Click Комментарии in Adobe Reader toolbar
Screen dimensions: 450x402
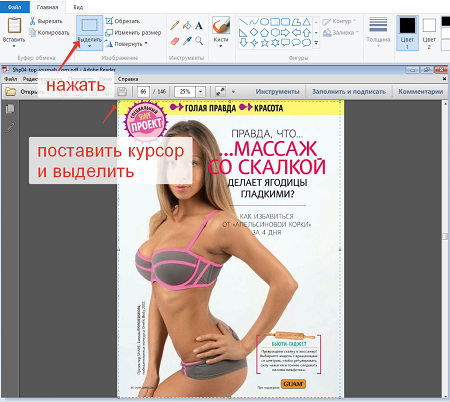(x=421, y=91)
